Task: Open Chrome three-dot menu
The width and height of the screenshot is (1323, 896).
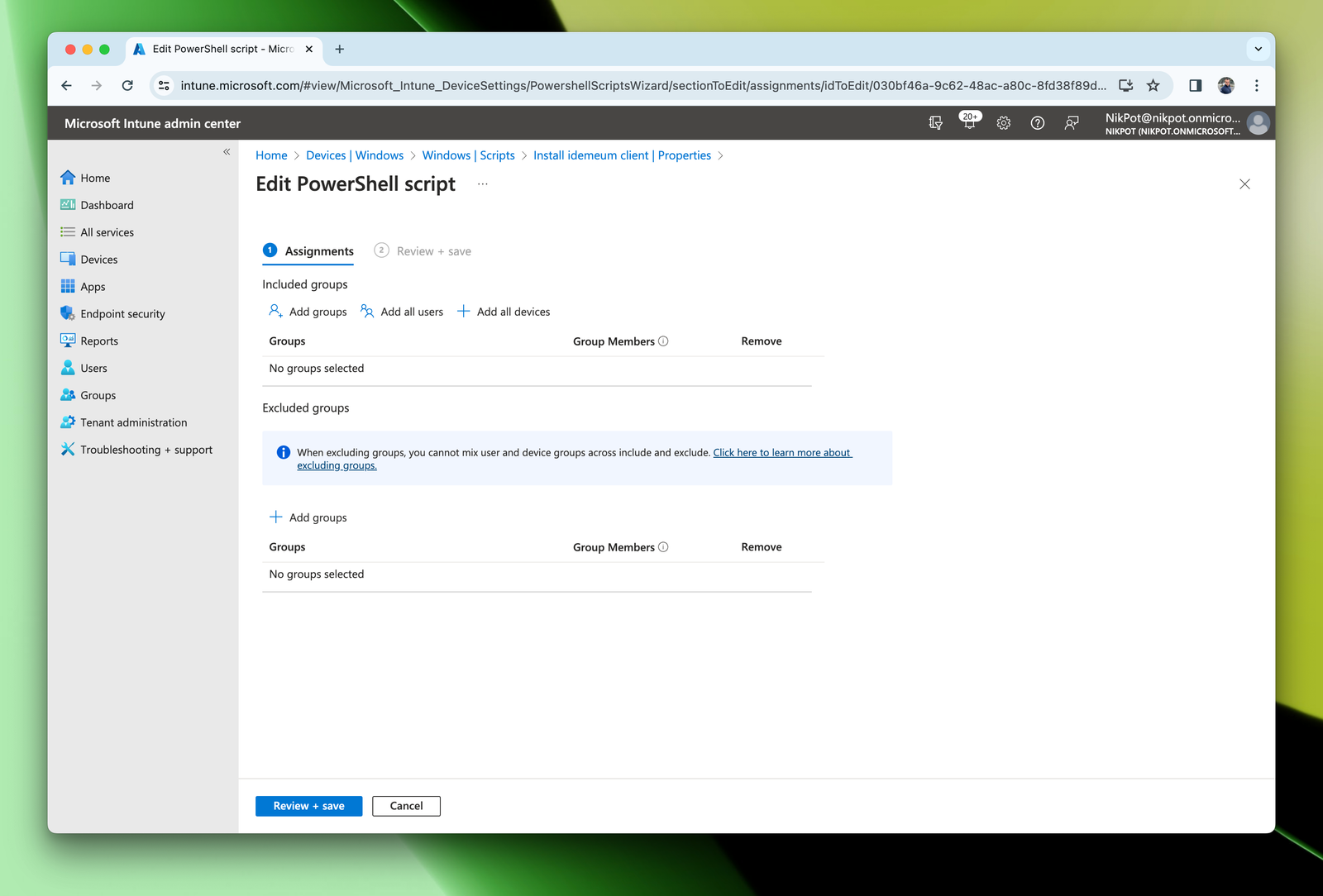Action: (1256, 85)
